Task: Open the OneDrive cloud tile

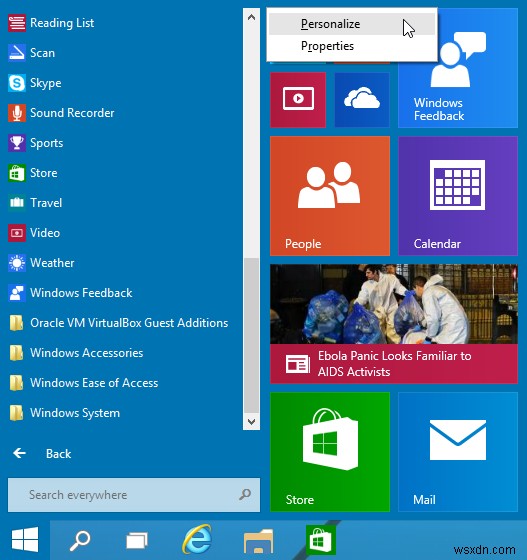Action: 362,100
